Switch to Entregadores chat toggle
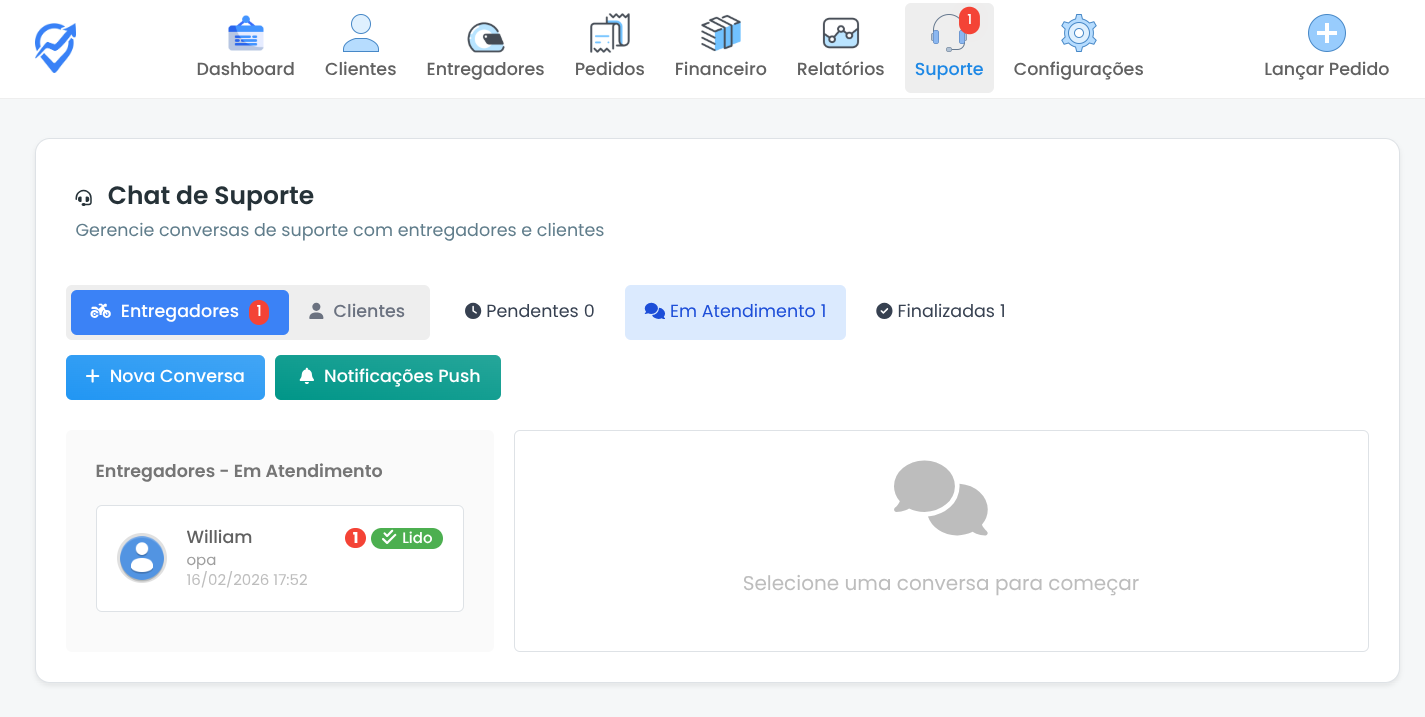 pos(179,312)
